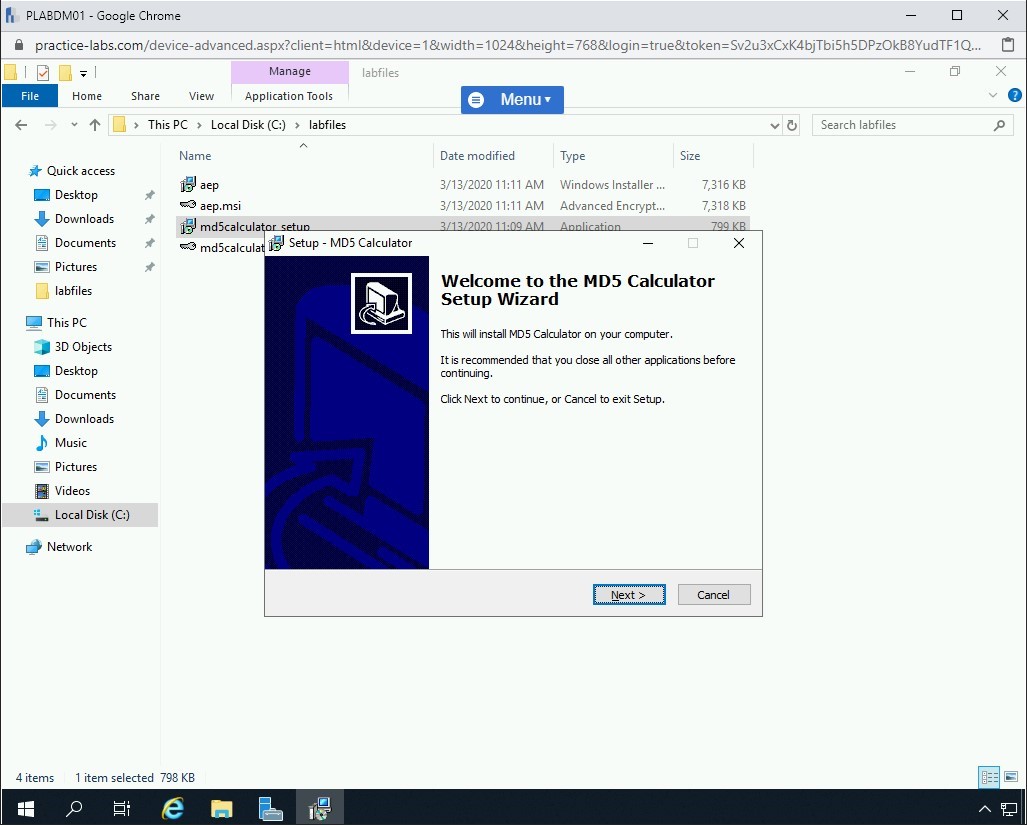Open the File tab in Explorer
This screenshot has width=1027, height=825.
click(30, 96)
